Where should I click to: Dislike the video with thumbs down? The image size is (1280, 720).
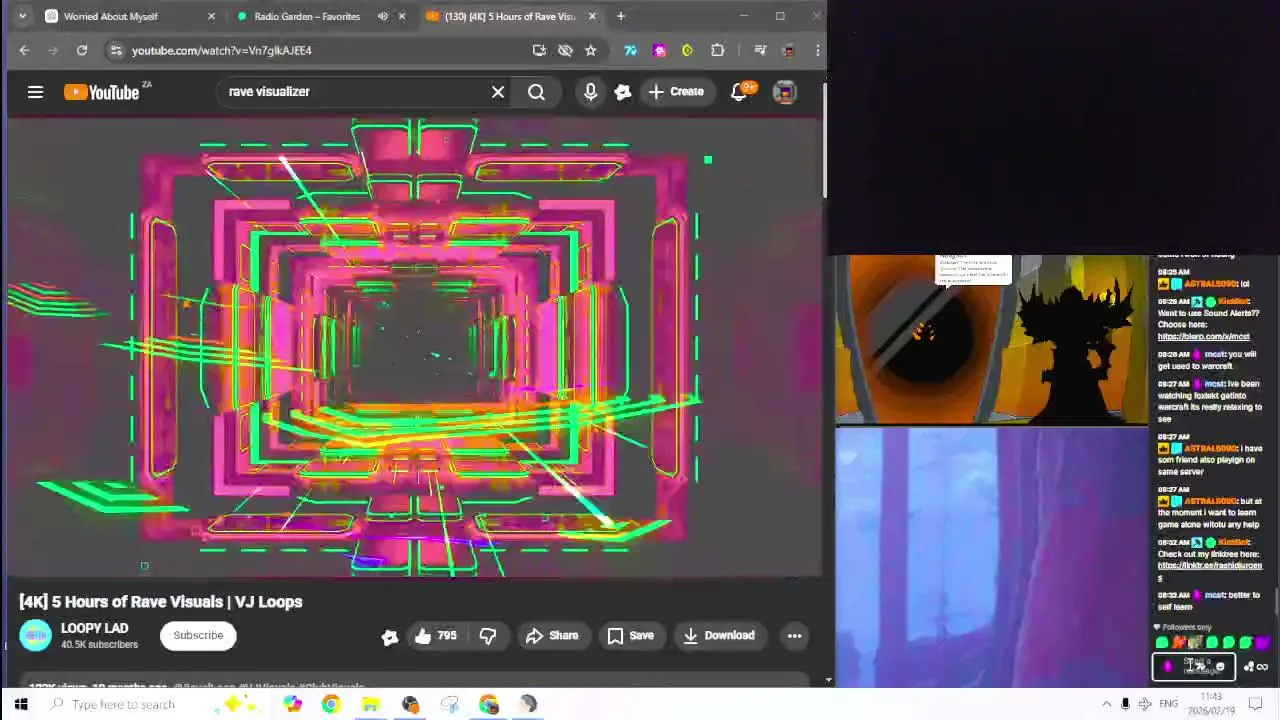pyautogui.click(x=488, y=636)
